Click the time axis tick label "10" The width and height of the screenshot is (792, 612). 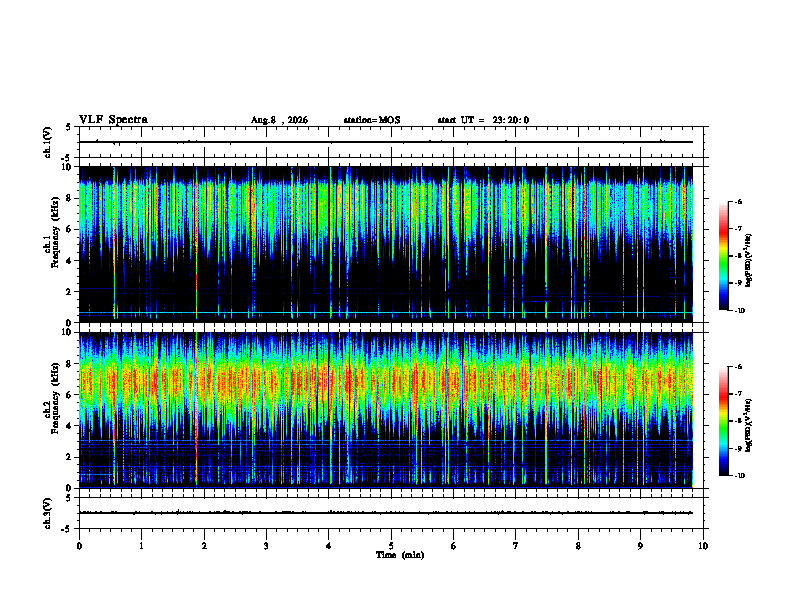pos(703,546)
